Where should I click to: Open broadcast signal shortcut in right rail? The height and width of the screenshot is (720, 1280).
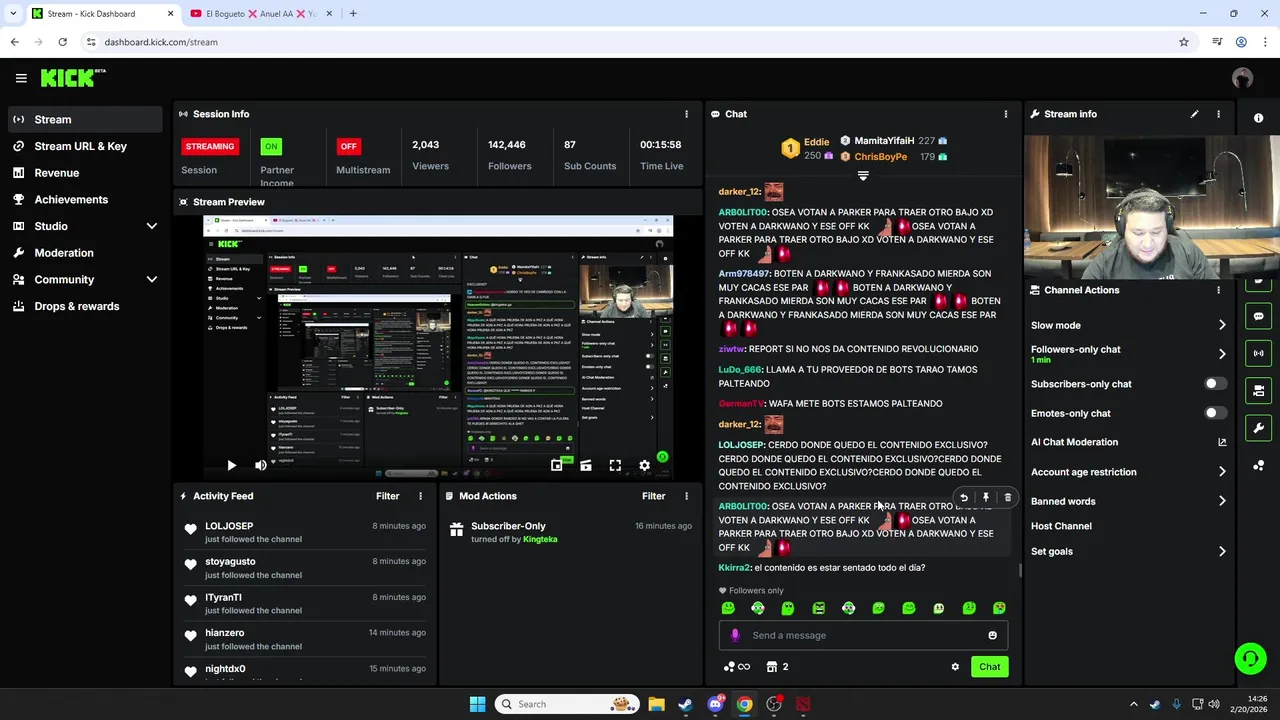tap(1258, 353)
